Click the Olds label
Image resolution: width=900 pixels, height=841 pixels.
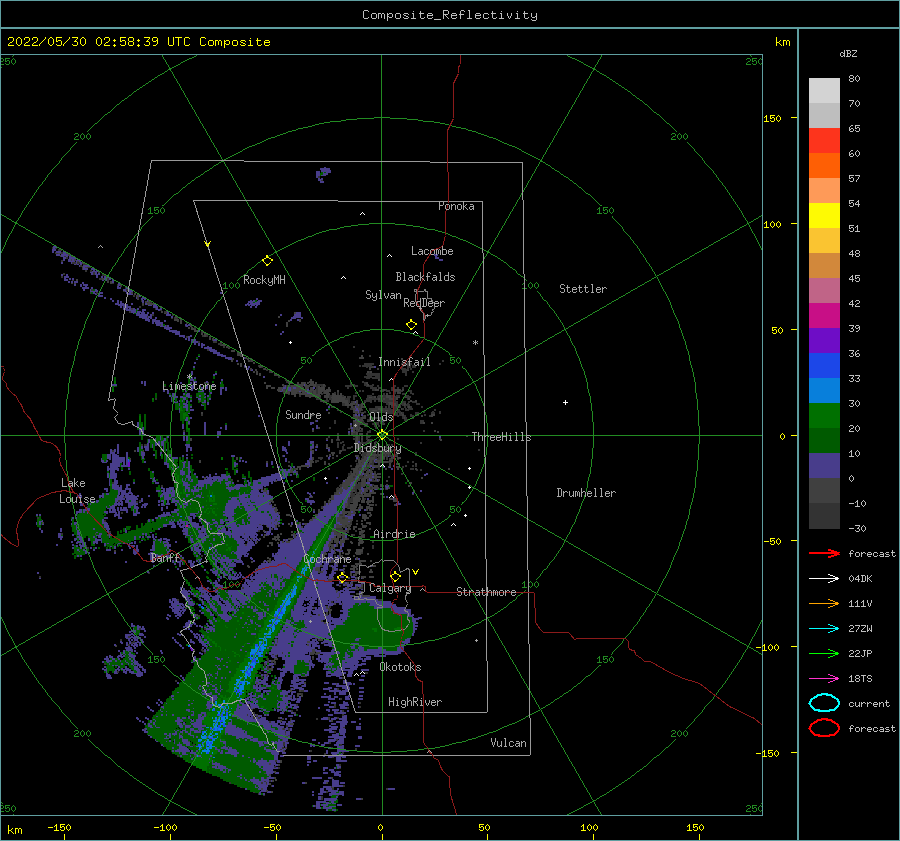point(381,417)
